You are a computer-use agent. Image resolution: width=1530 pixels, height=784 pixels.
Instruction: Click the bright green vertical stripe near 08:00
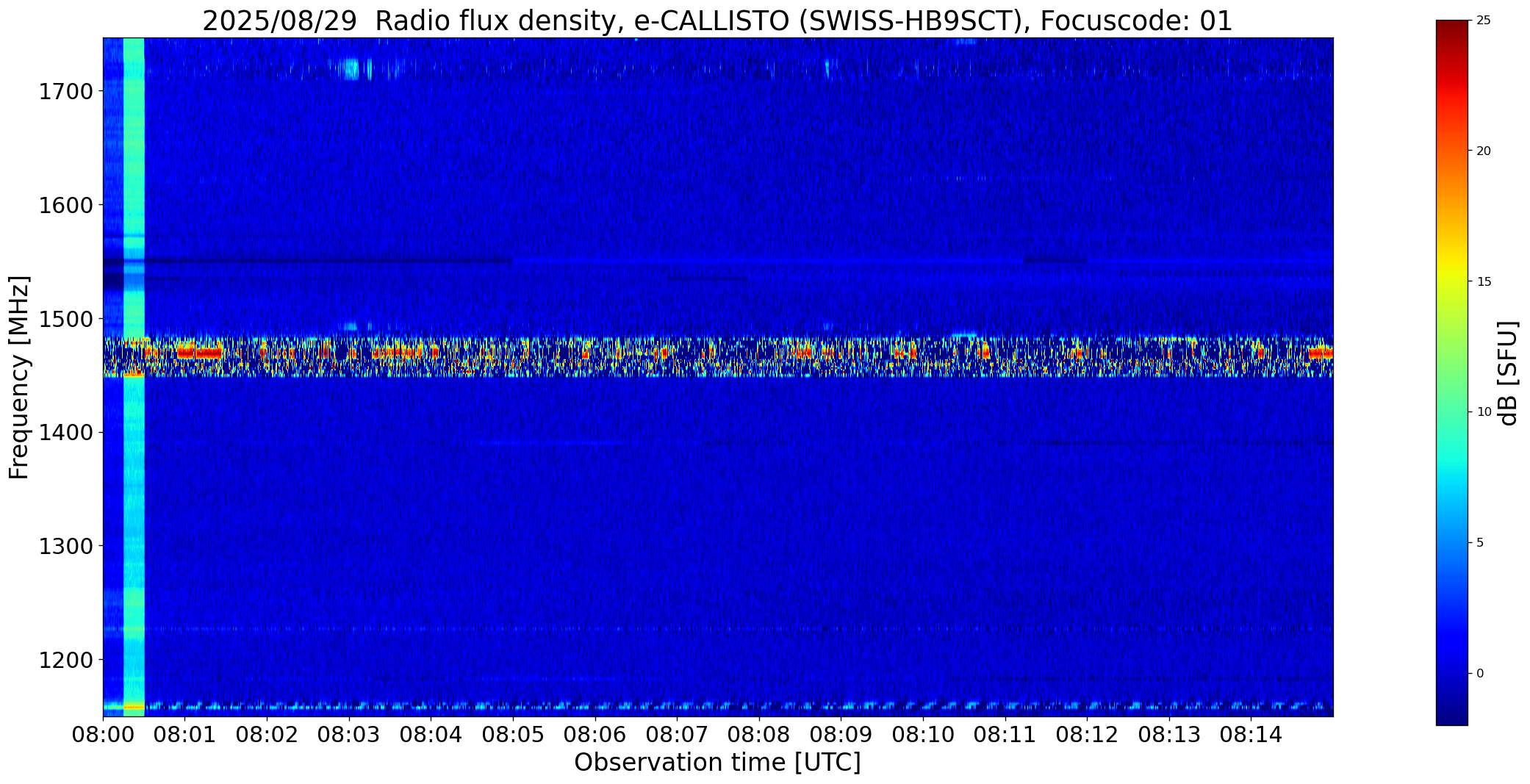134,377
